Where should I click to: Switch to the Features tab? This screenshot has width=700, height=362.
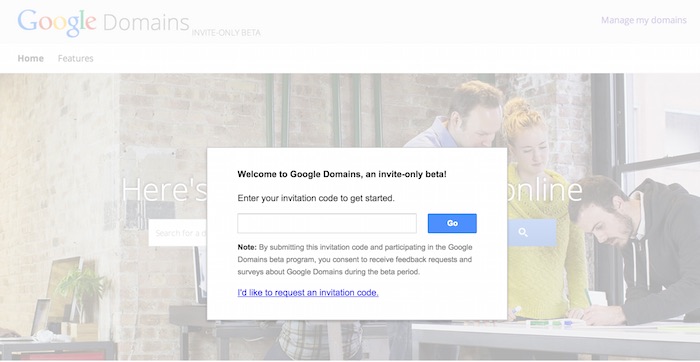coord(75,58)
